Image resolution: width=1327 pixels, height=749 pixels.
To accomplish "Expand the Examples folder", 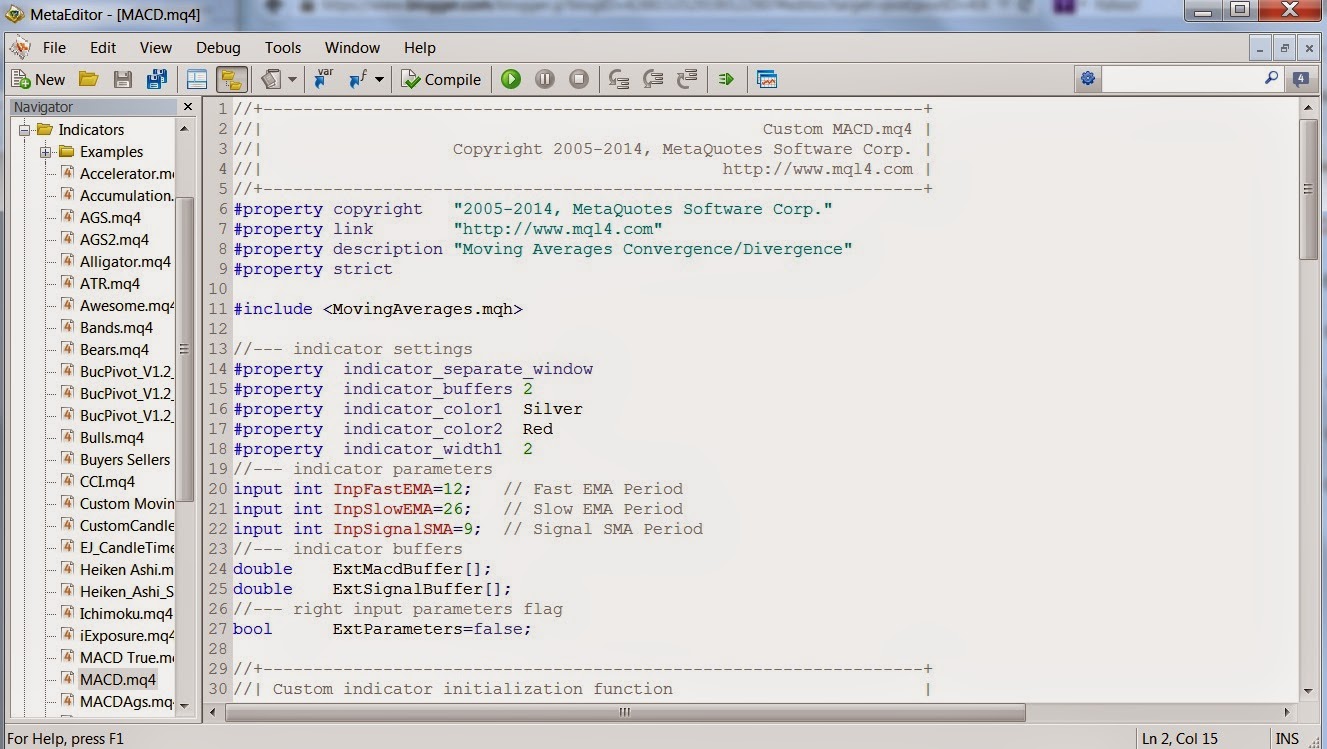I will (46, 152).
